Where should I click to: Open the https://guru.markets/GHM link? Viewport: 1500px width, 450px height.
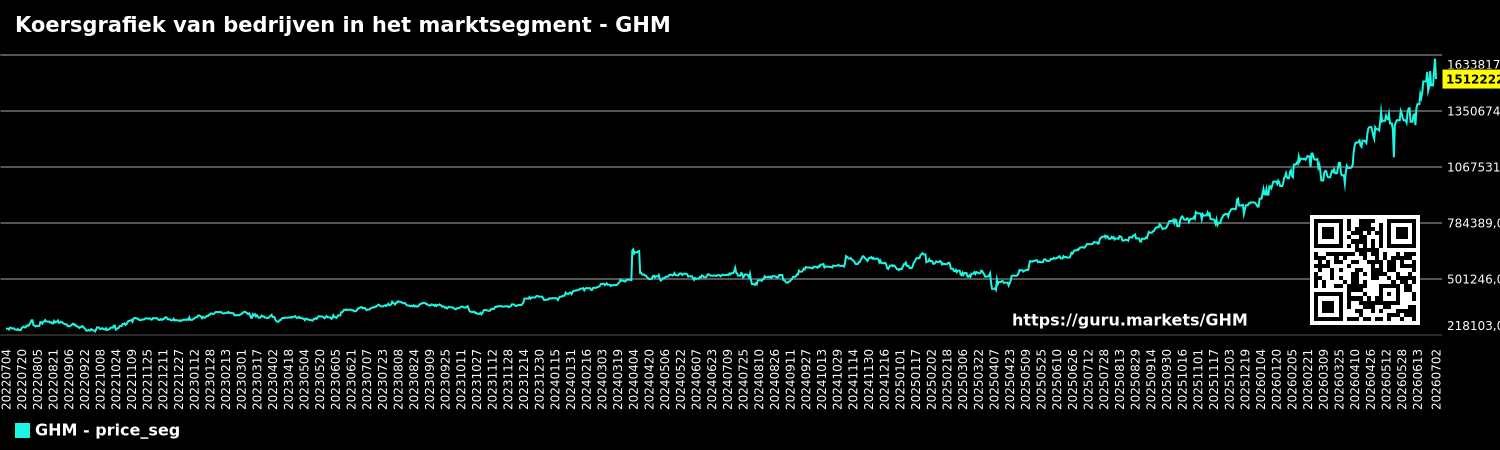point(1129,321)
